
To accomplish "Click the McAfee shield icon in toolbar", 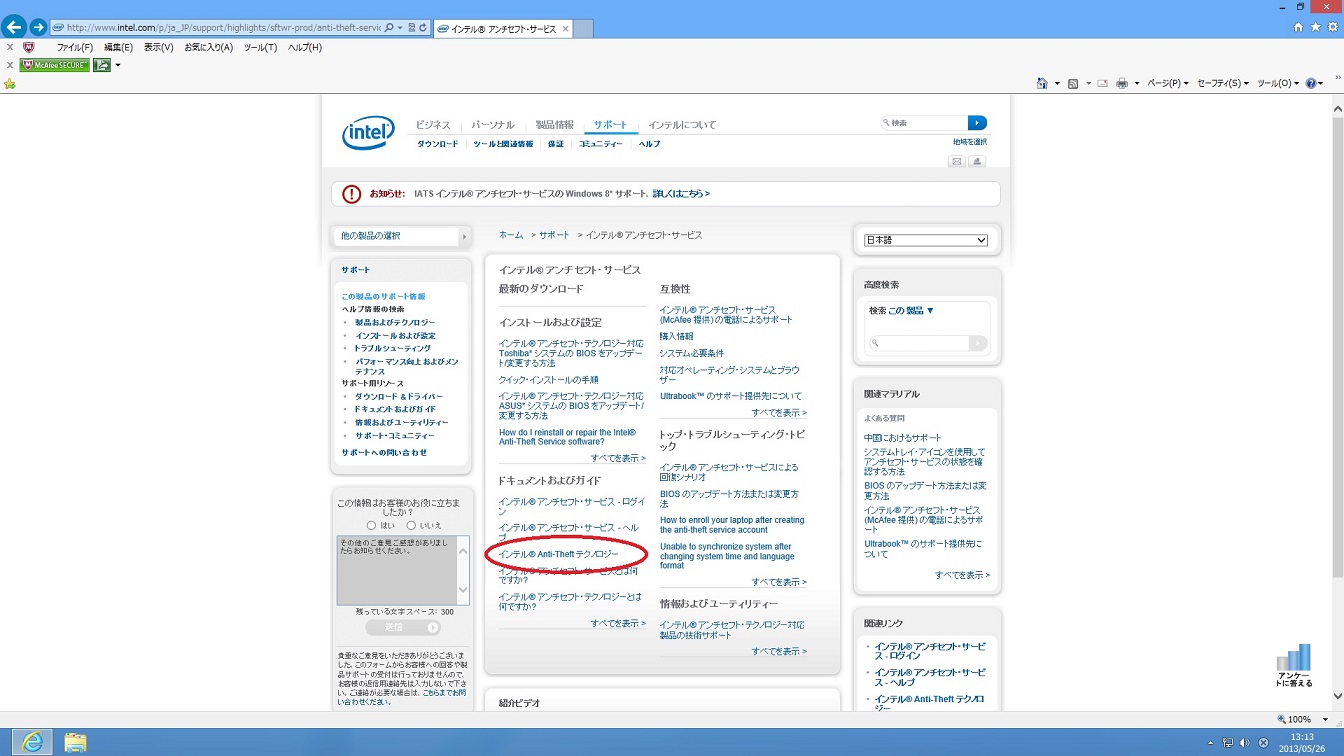I will (x=29, y=47).
